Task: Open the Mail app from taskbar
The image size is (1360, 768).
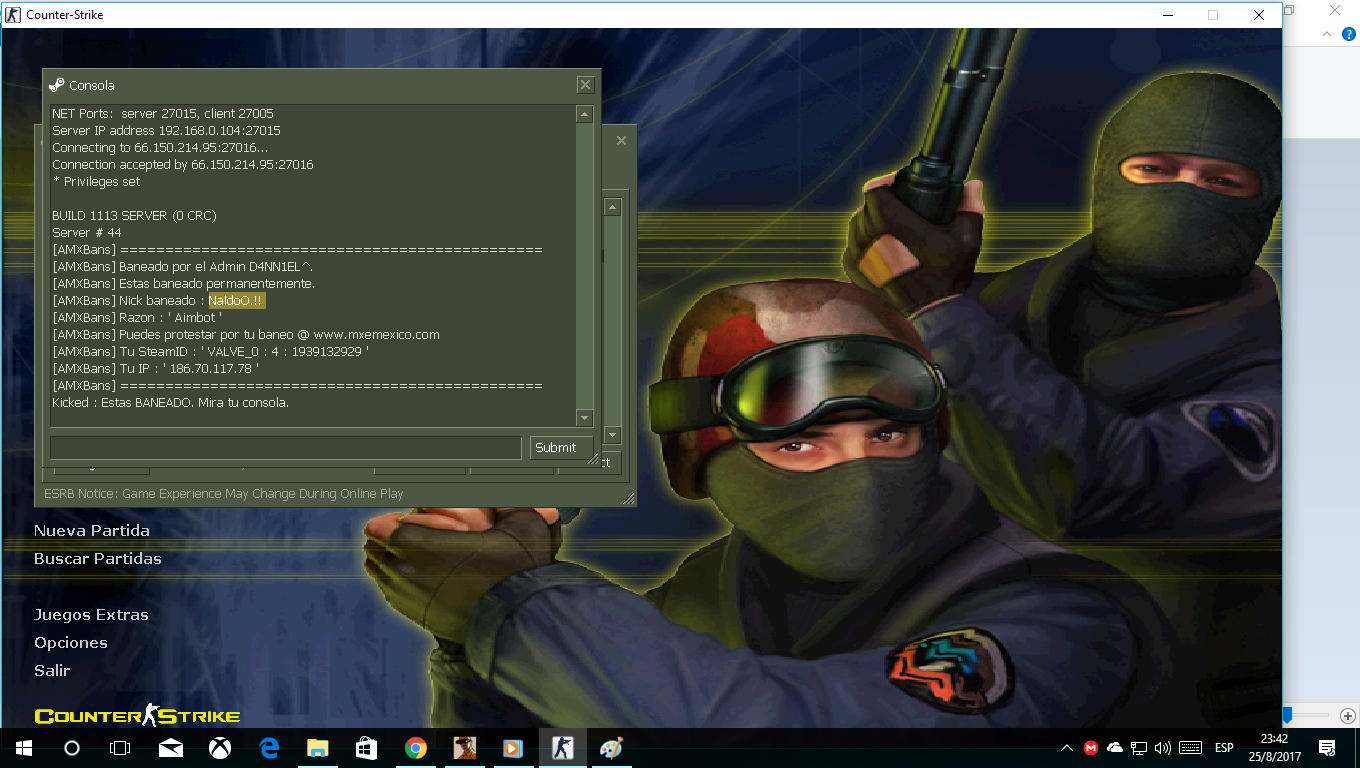Action: (171, 747)
